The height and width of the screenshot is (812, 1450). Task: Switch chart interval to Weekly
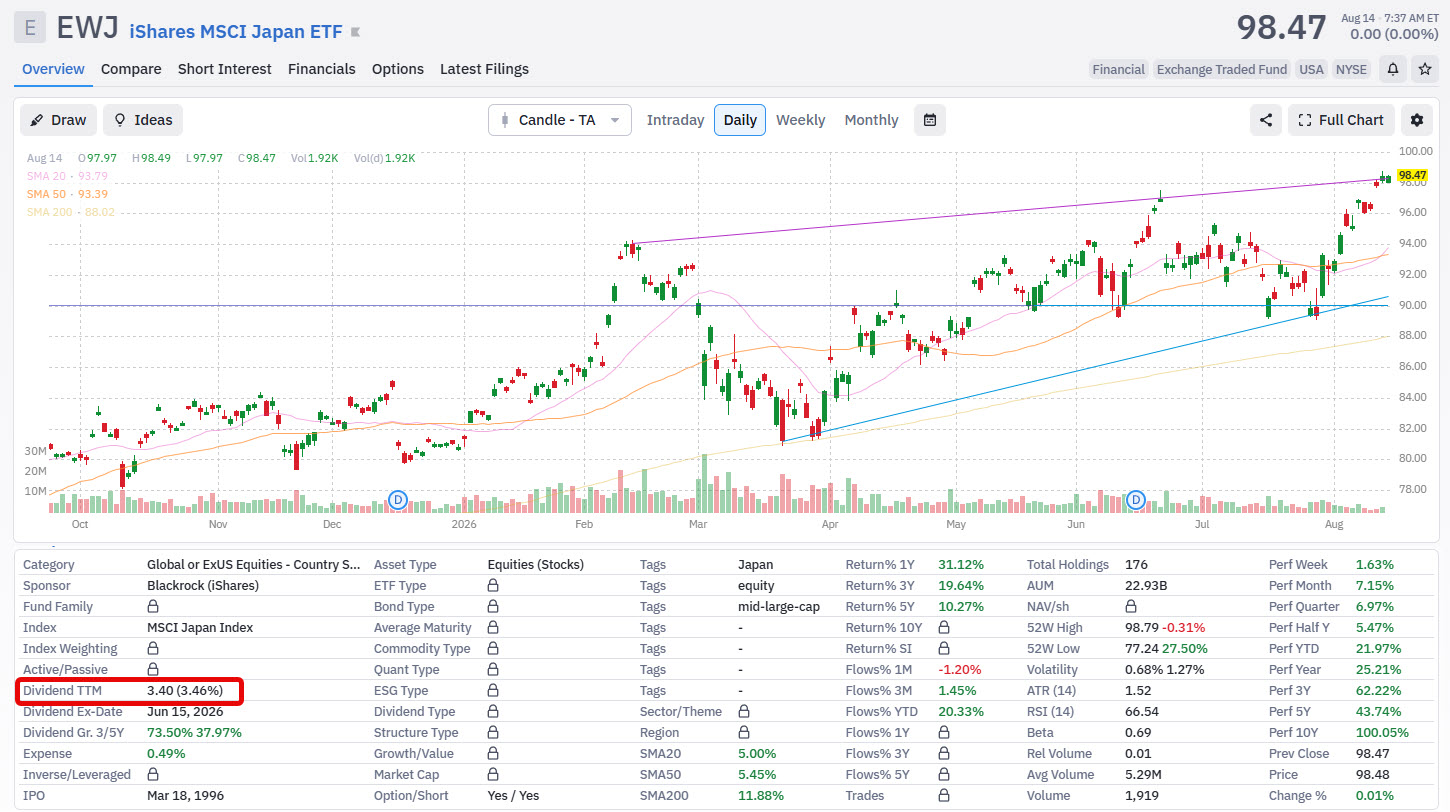pos(800,120)
